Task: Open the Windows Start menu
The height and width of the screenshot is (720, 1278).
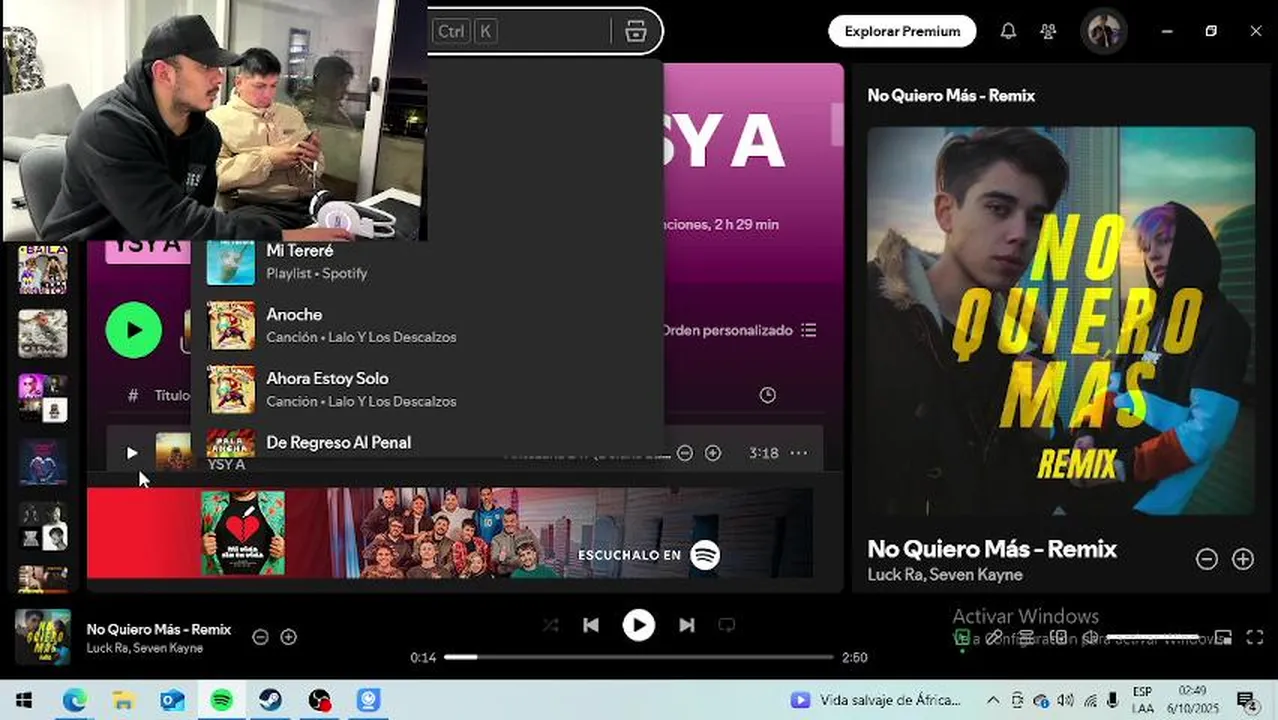Action: click(24, 700)
